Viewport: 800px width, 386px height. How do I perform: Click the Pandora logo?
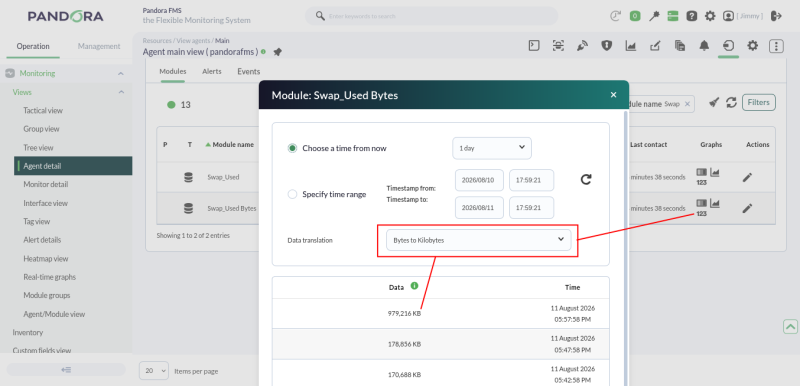click(66, 16)
